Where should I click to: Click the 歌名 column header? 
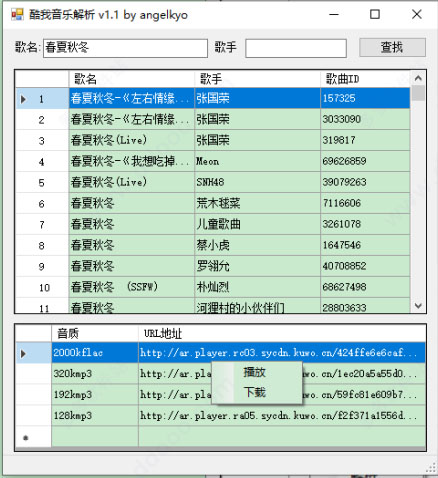tap(132, 79)
